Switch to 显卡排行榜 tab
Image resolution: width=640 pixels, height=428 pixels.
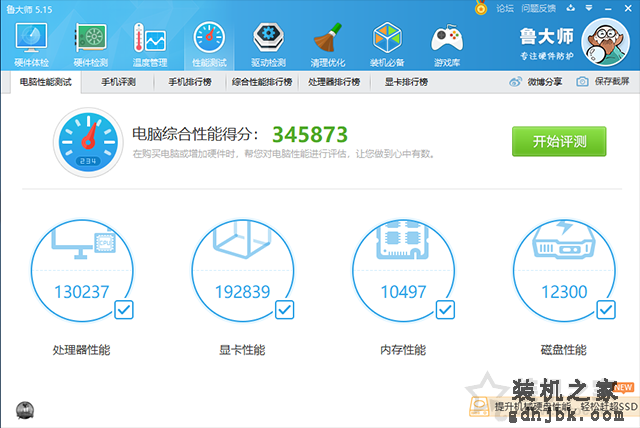(x=406, y=82)
